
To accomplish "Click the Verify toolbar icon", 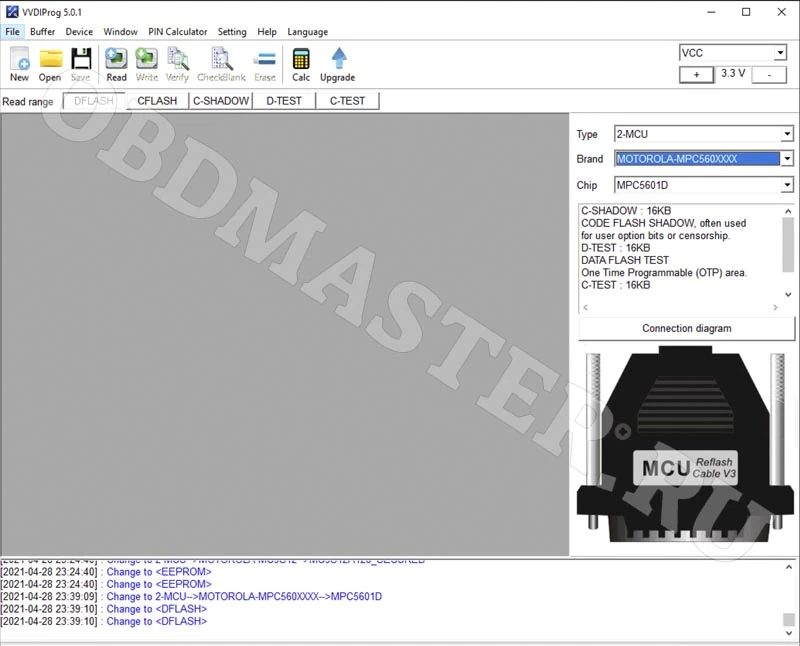I will point(177,64).
